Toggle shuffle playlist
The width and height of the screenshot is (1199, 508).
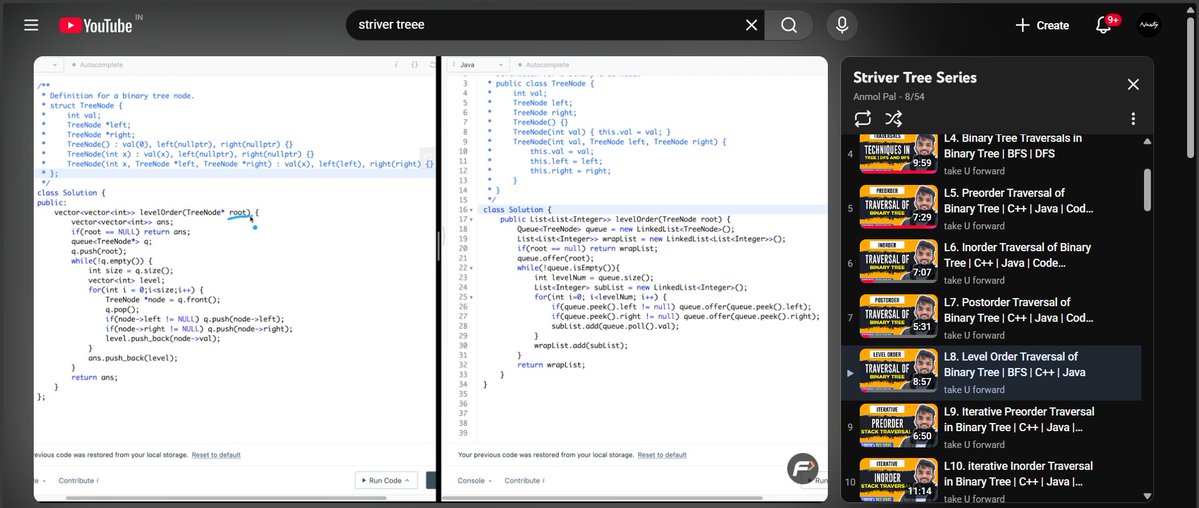[x=894, y=119]
